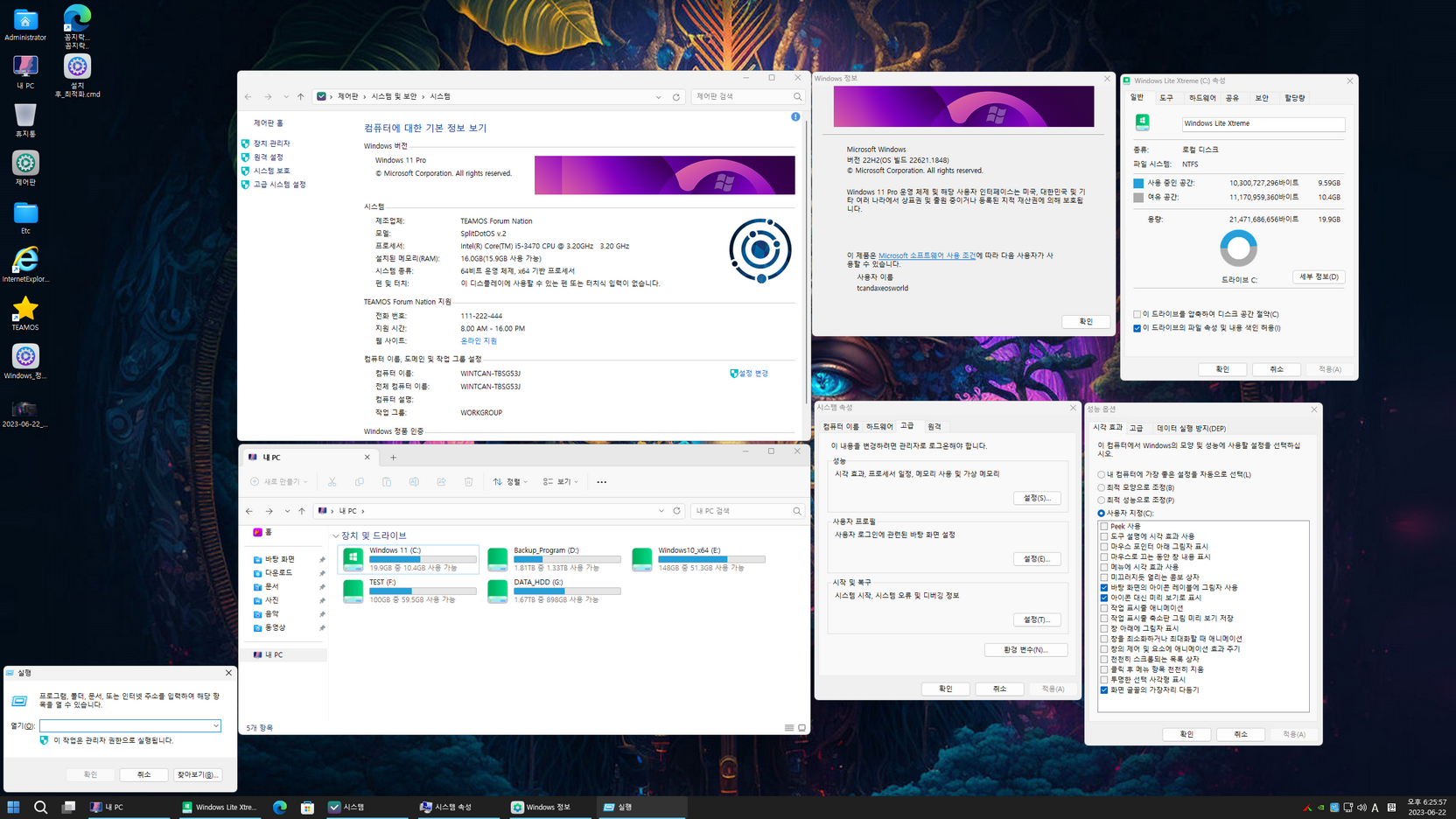Click 찾아보기(B)... in Run dialog
This screenshot has width=1456, height=819.
[198, 775]
